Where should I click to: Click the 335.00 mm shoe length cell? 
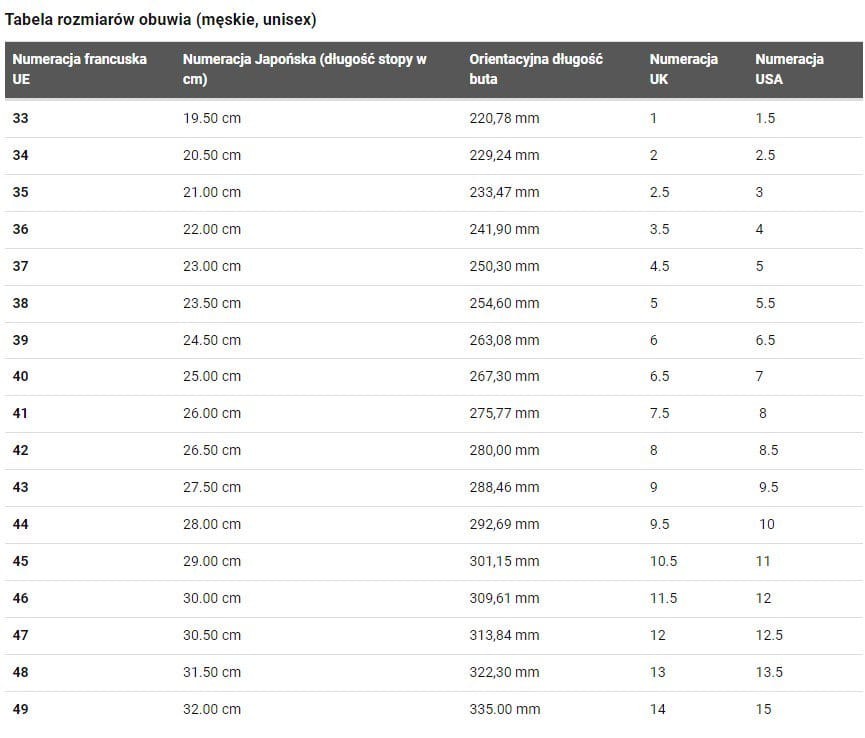pyautogui.click(x=504, y=709)
